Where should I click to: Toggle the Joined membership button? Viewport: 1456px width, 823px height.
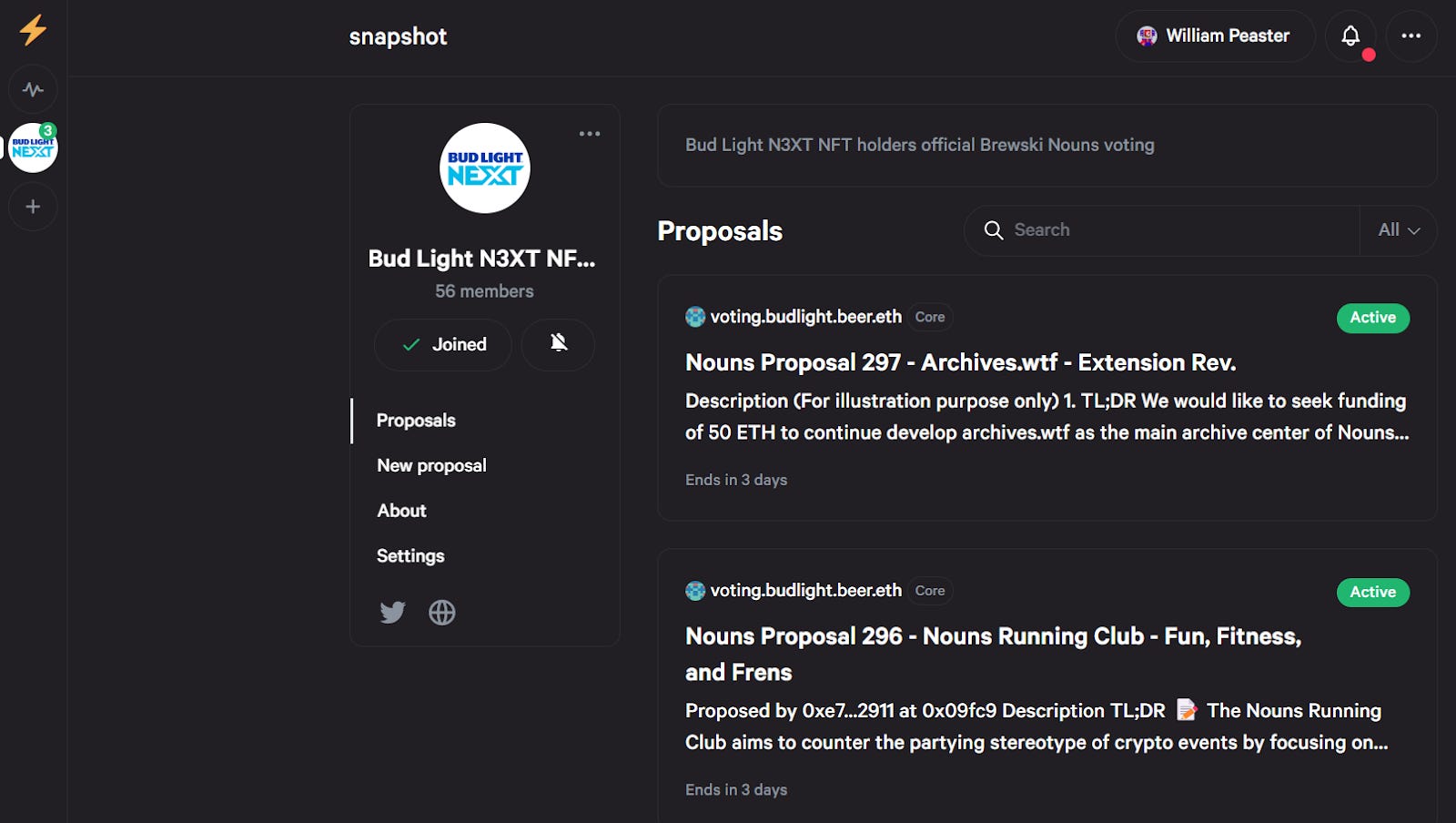(443, 344)
